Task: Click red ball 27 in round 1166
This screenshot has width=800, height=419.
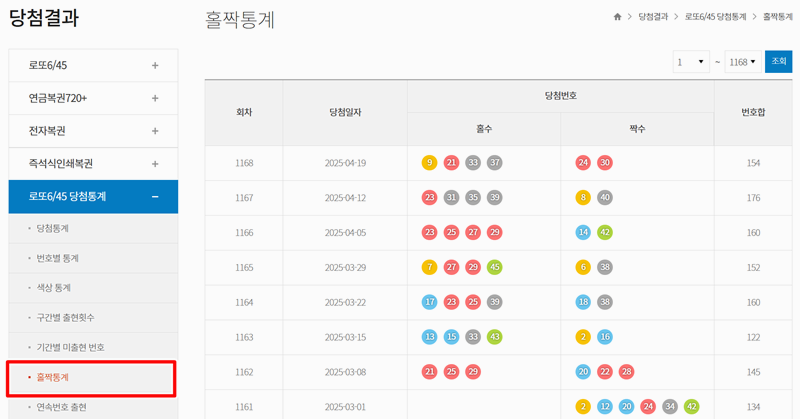Action: (x=473, y=232)
